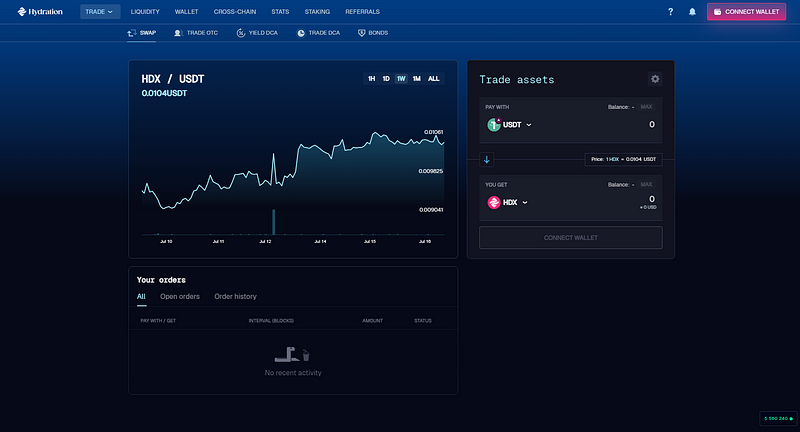Click the Jul 16 date label
800x432 pixels.
point(424,241)
